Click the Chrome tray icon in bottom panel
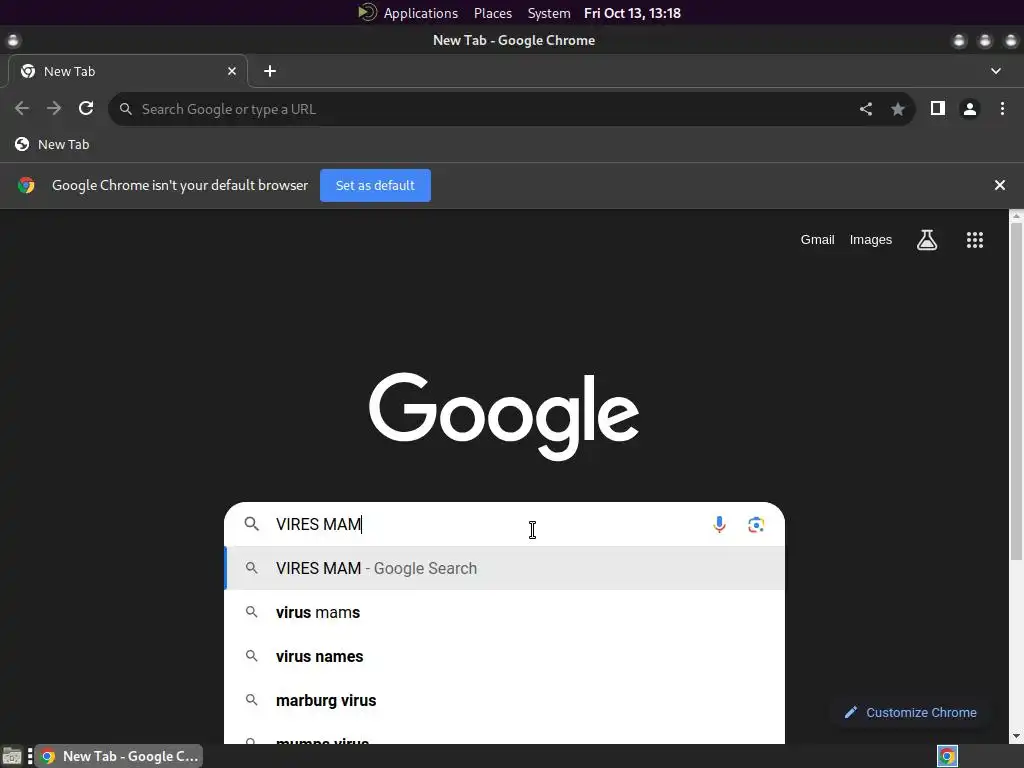This screenshot has height=768, width=1024. tap(947, 756)
